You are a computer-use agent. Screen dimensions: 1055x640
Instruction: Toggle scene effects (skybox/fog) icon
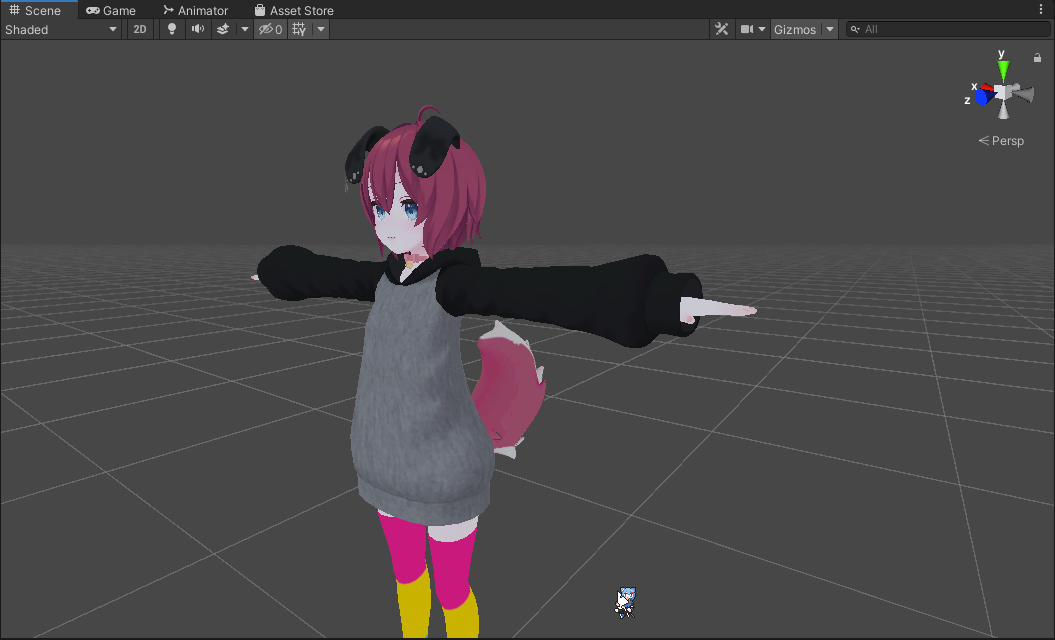pyautogui.click(x=223, y=29)
